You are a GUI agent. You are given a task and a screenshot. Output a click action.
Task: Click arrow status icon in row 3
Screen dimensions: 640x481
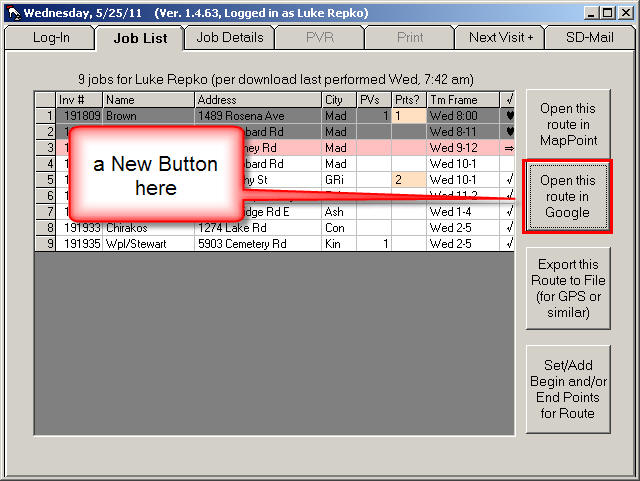point(509,148)
